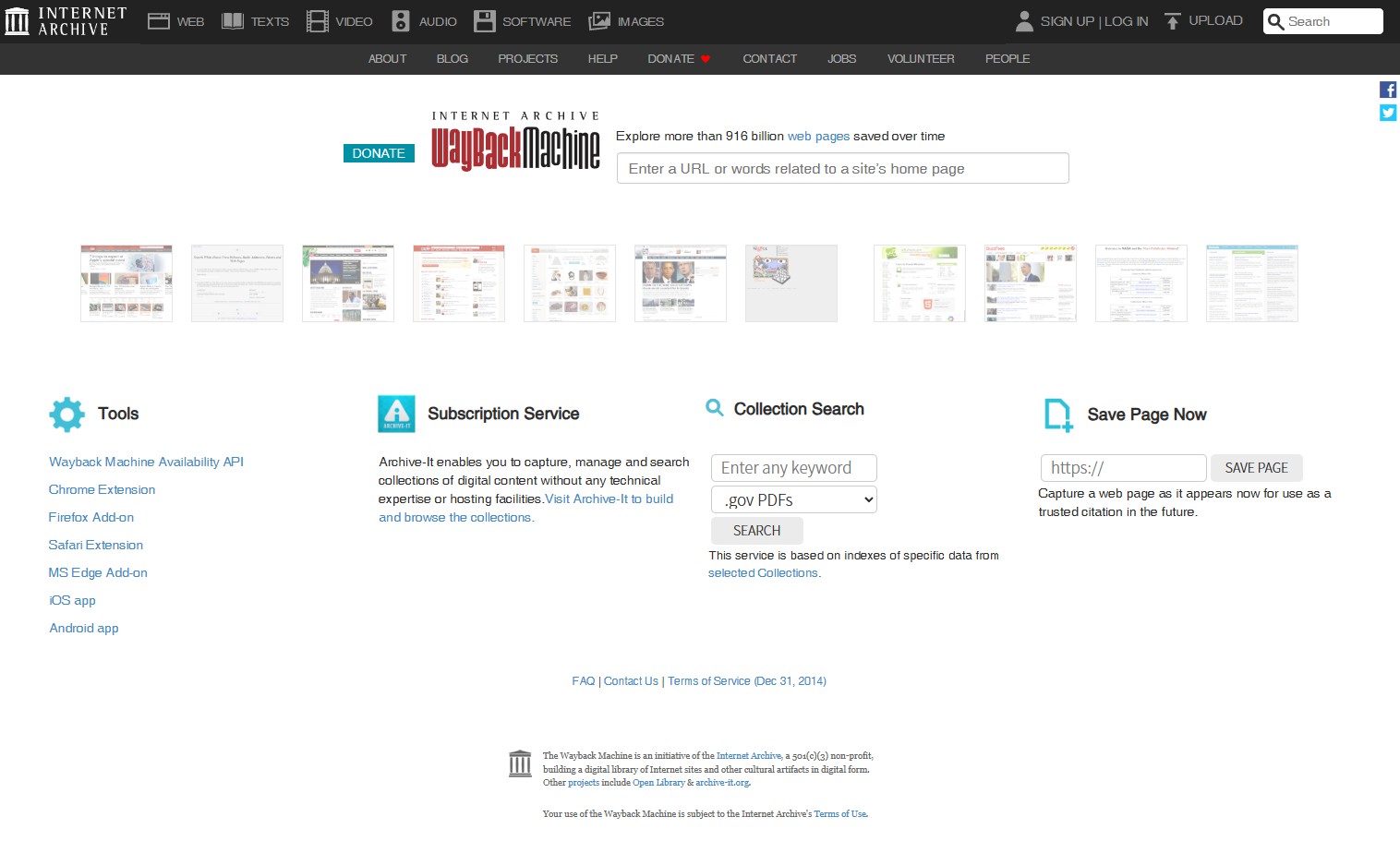1400x841 pixels.
Task: Click the Tools gear icon
Action: point(66,414)
